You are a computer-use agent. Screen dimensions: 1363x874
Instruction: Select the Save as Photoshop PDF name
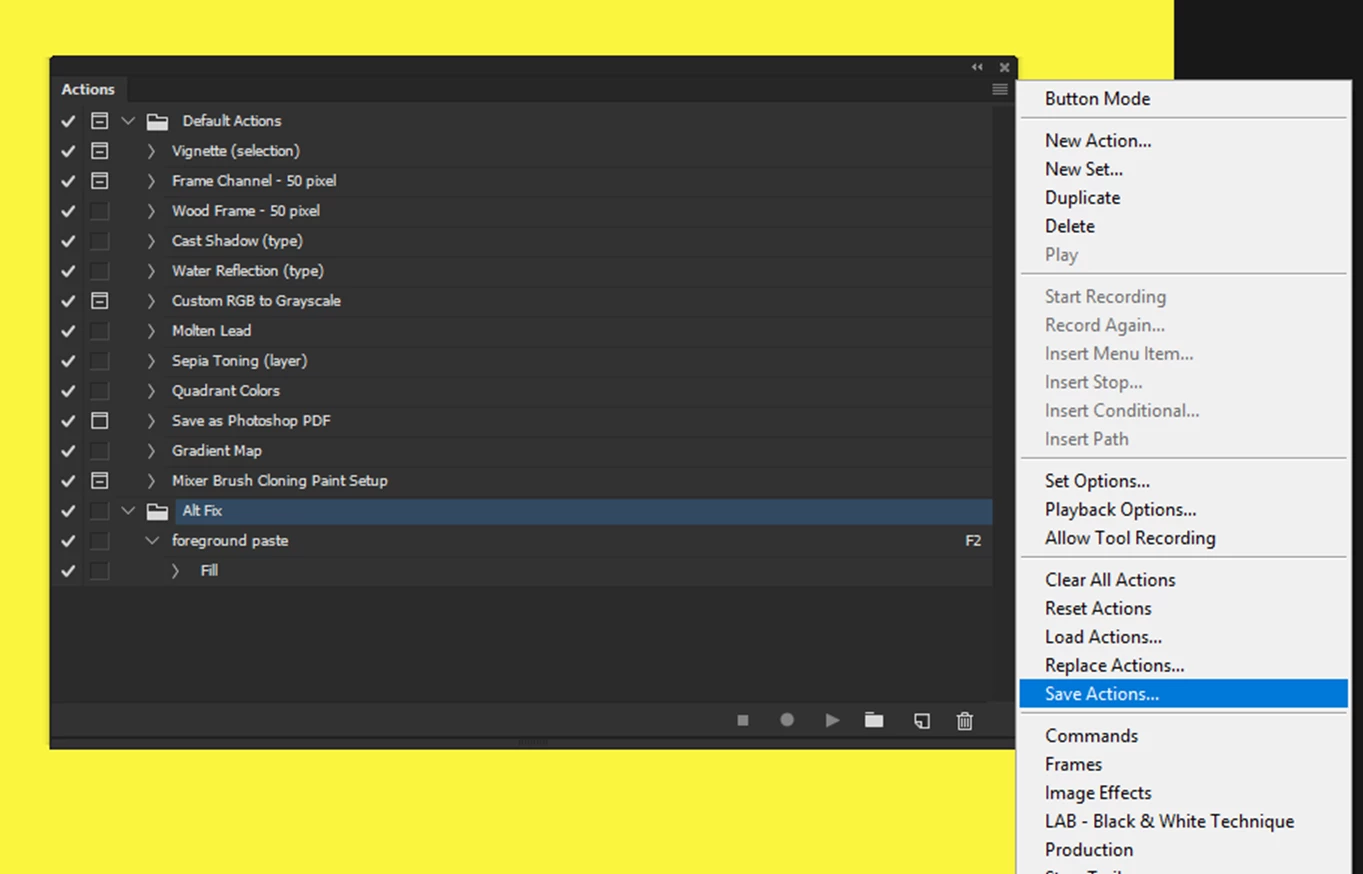coord(251,421)
